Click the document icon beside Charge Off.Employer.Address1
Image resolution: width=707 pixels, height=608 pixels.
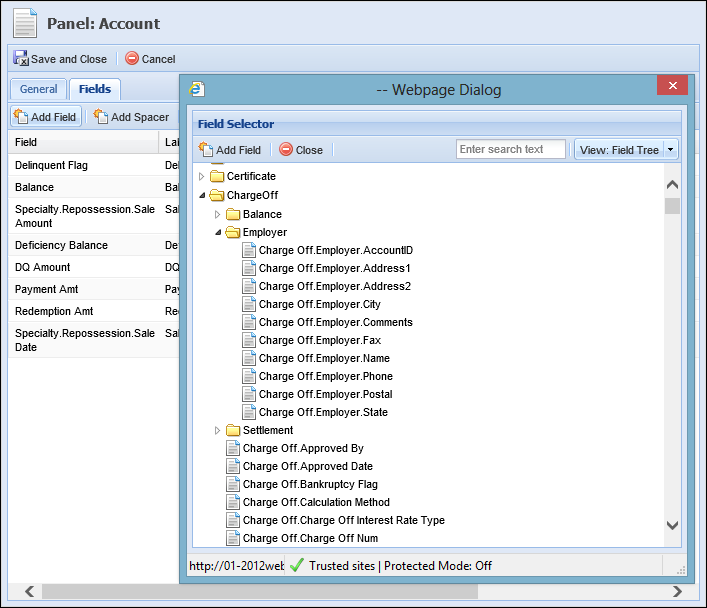click(249, 268)
